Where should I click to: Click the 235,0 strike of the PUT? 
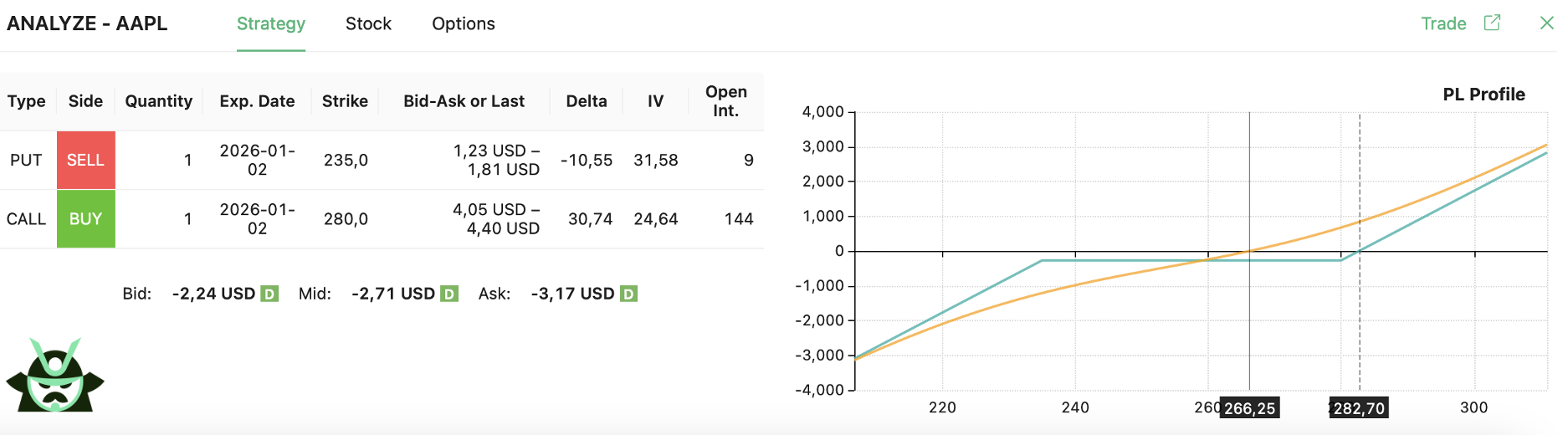click(346, 160)
